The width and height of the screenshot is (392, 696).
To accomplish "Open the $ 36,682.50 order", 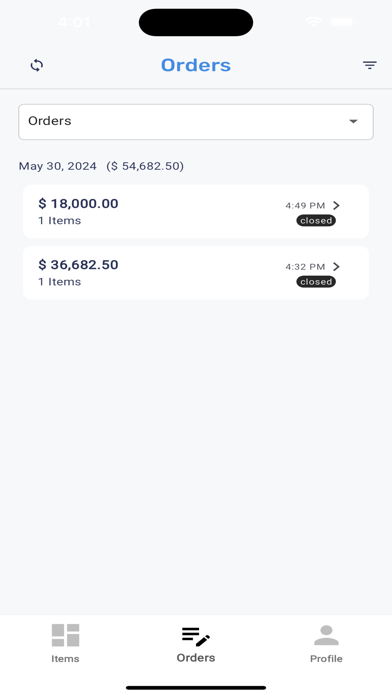I will [196, 273].
